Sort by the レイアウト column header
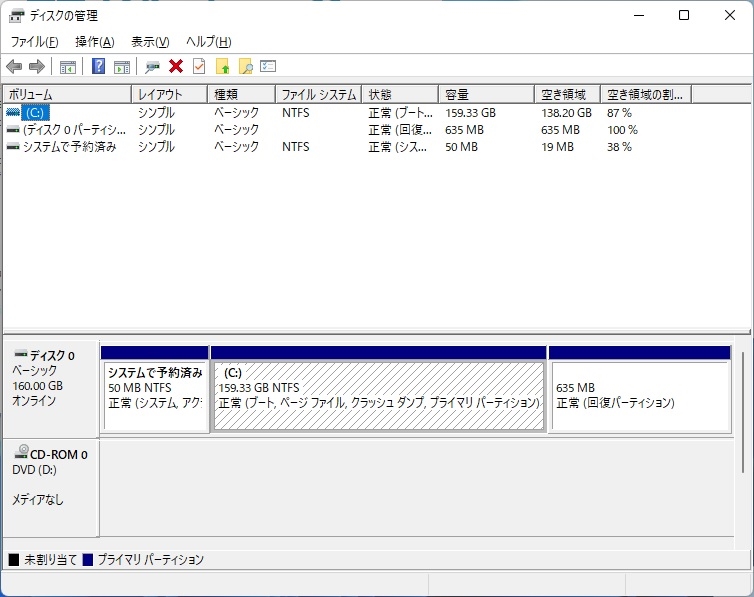The image size is (754, 597). [x=170, y=94]
